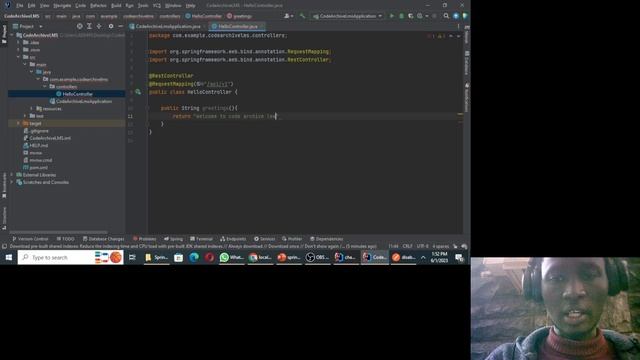Click the 4 spaces indent setting in status bar
Image resolution: width=640 pixels, height=360 pixels.
[x=440, y=246]
